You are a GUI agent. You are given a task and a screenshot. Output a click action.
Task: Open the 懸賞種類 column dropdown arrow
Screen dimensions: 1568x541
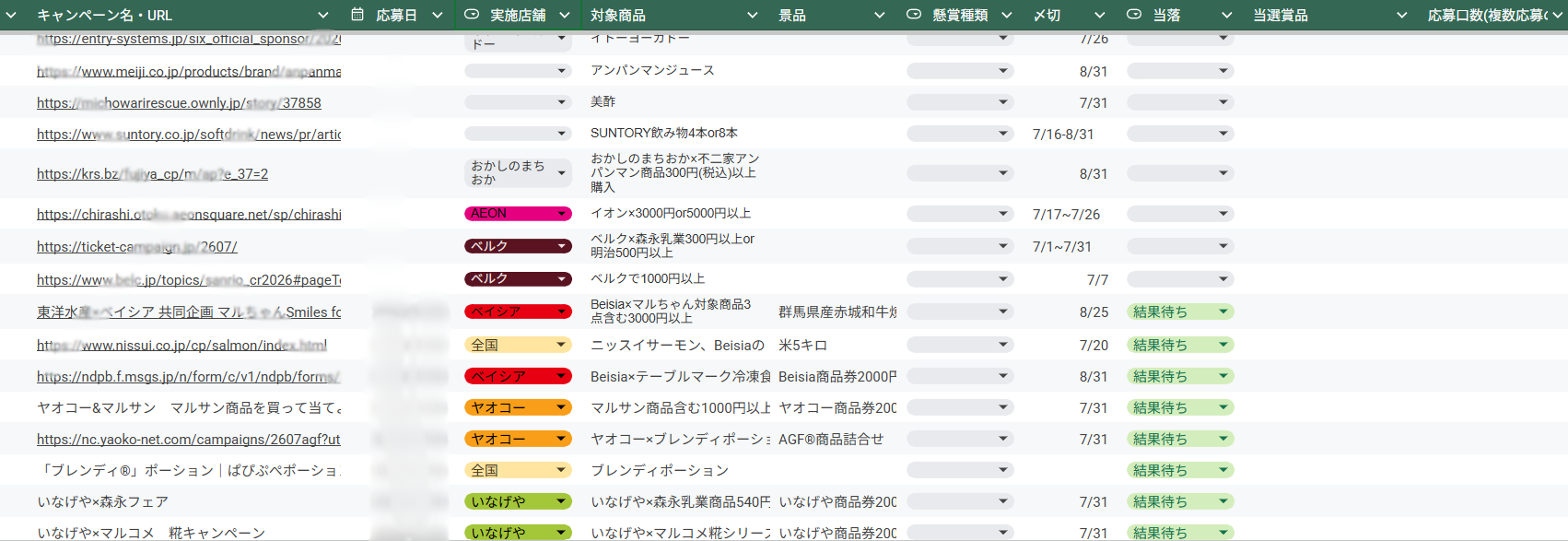(x=1007, y=16)
